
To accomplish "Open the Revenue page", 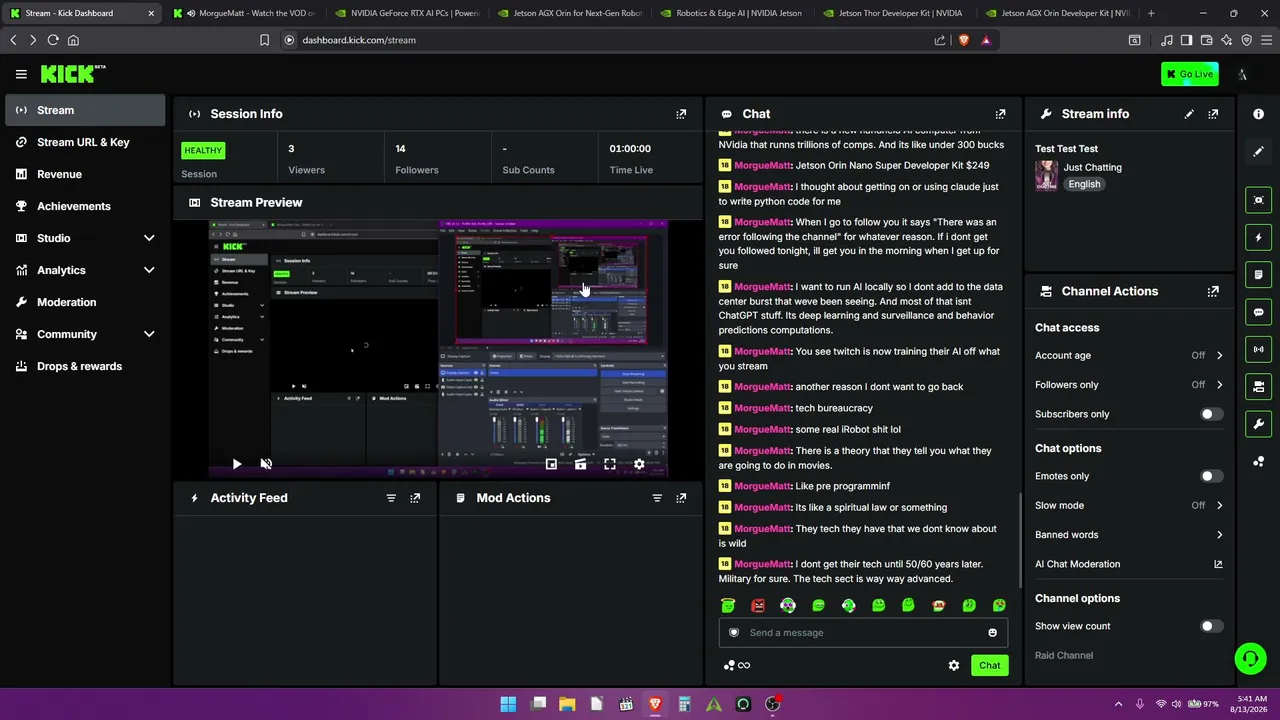I will click(85, 174).
